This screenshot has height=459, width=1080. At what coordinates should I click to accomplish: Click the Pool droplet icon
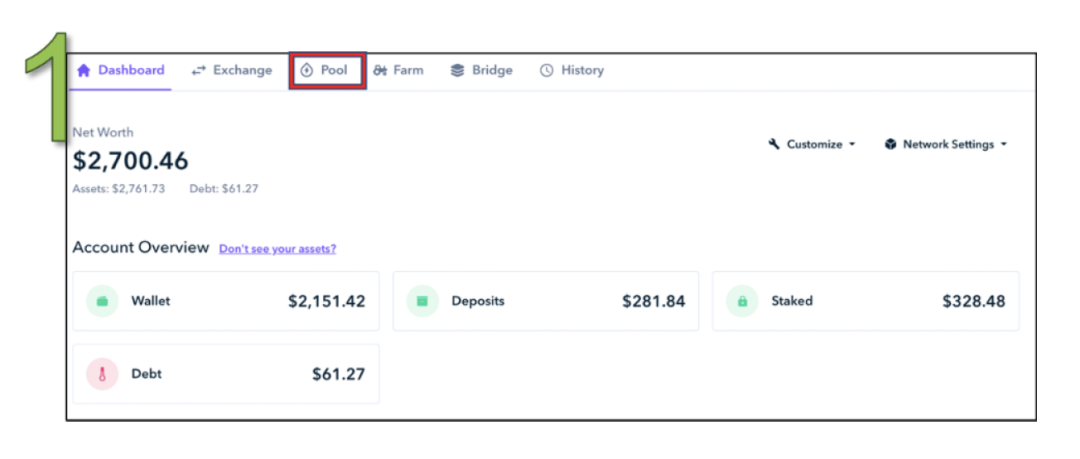[307, 70]
